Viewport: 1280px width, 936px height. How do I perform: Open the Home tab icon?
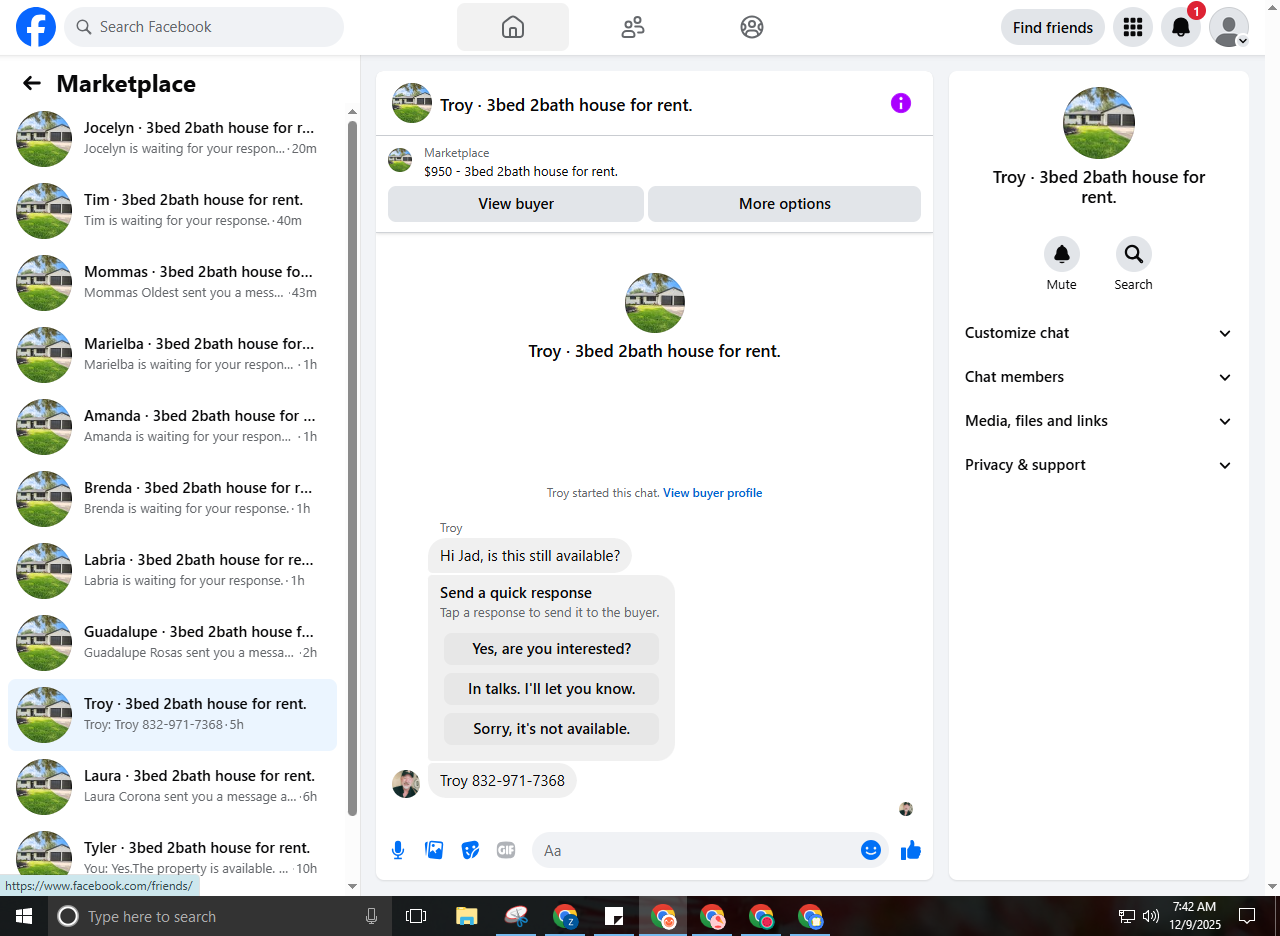513,27
